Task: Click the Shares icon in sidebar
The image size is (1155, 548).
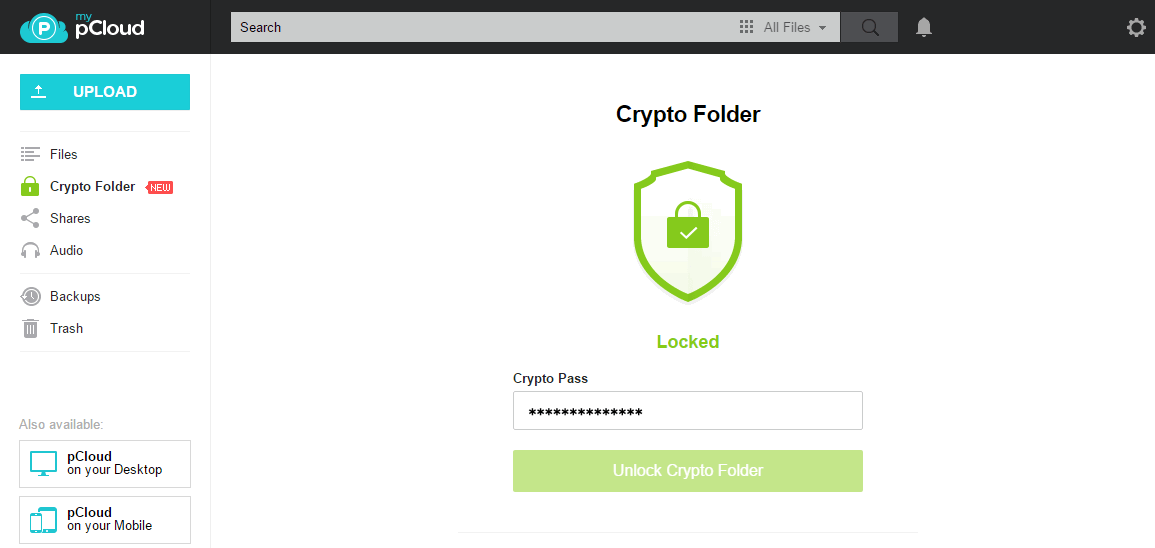Action: point(29,219)
